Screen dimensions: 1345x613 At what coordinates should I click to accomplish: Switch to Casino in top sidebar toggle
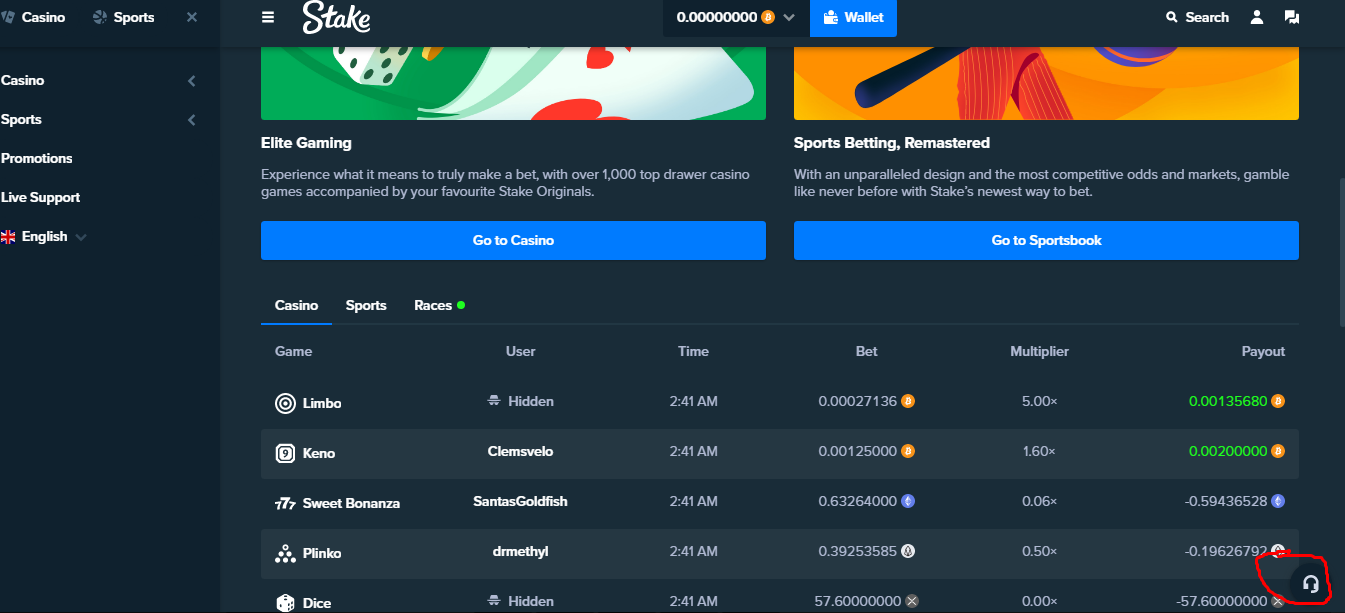pos(34,17)
